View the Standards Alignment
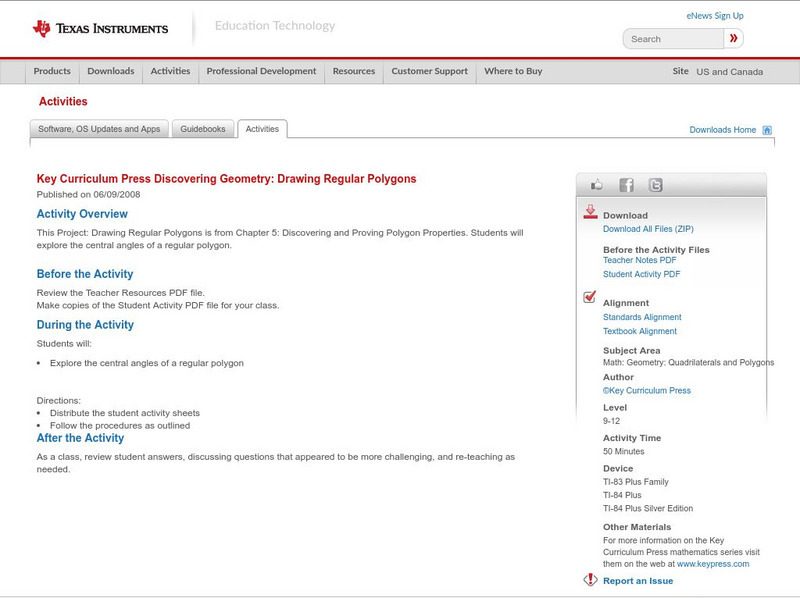 tap(640, 316)
